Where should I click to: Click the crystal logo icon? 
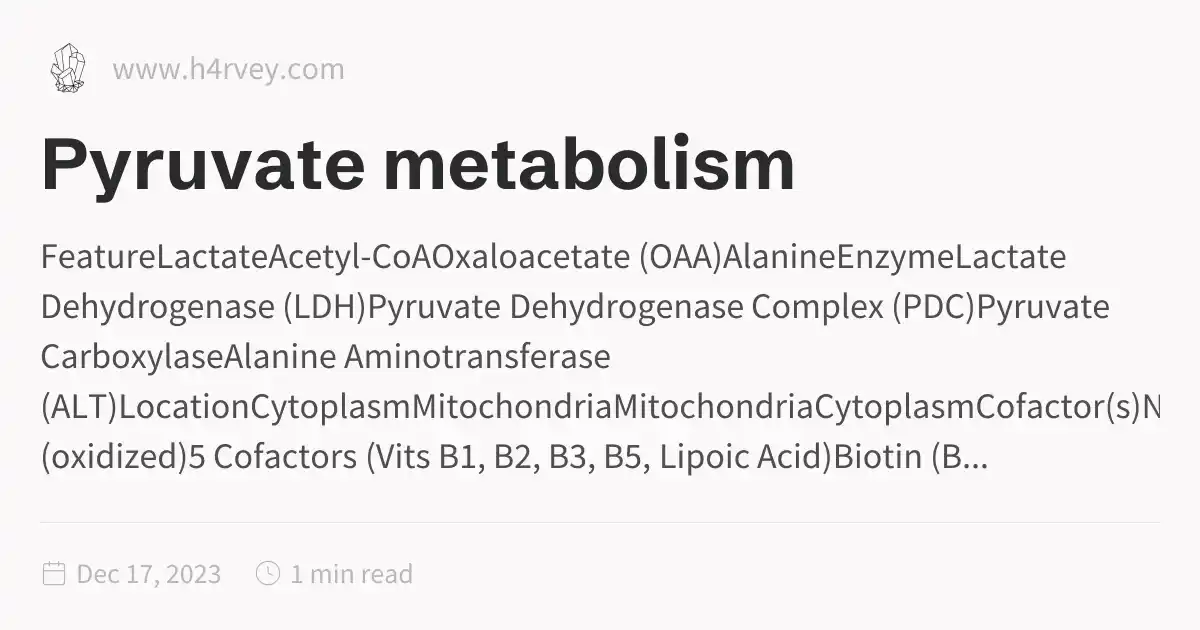pos(68,69)
